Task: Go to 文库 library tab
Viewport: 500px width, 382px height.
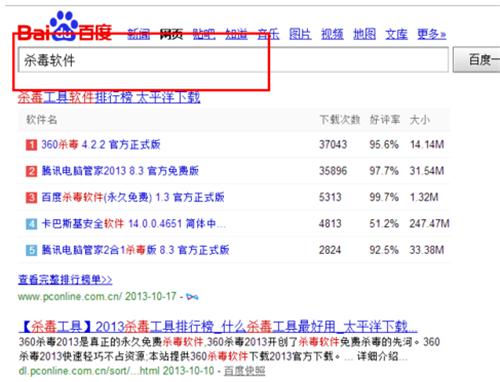Action: click(x=396, y=34)
